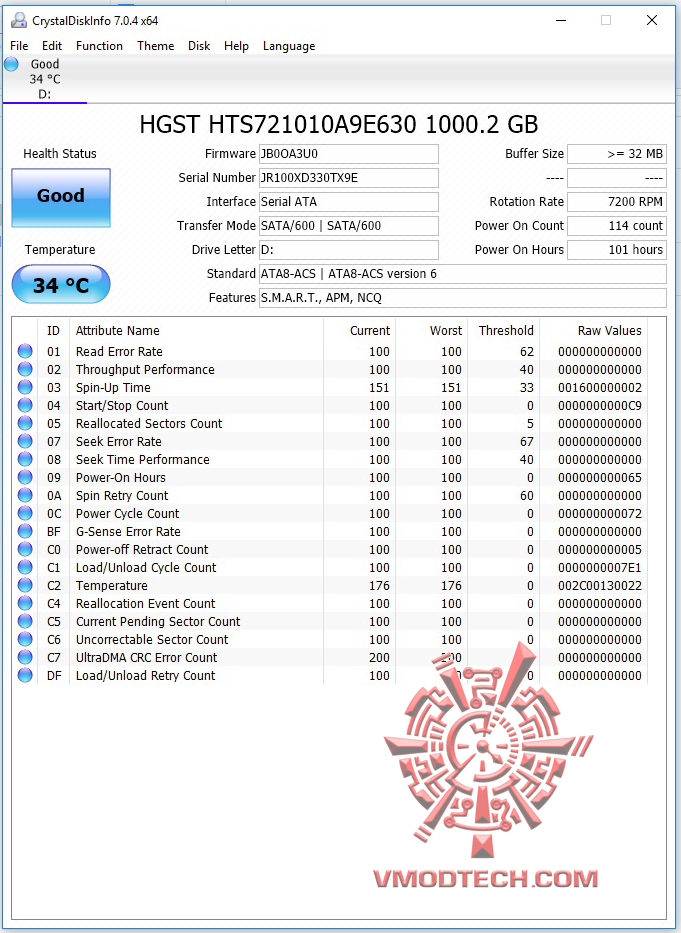Open the Function menu

[x=99, y=46]
